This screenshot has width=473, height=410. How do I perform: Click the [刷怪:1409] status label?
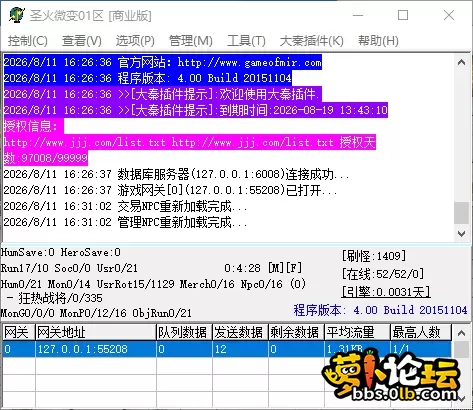tap(374, 256)
